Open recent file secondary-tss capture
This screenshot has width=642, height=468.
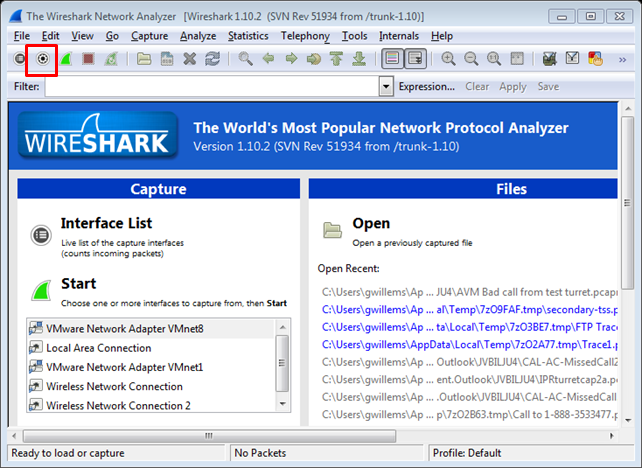point(470,310)
